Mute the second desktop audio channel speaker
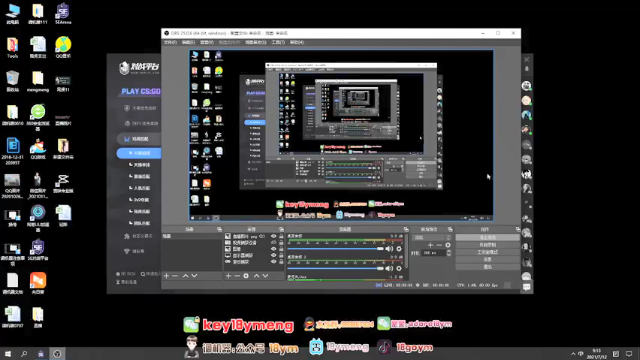This screenshot has width=640, height=360. pos(389,268)
